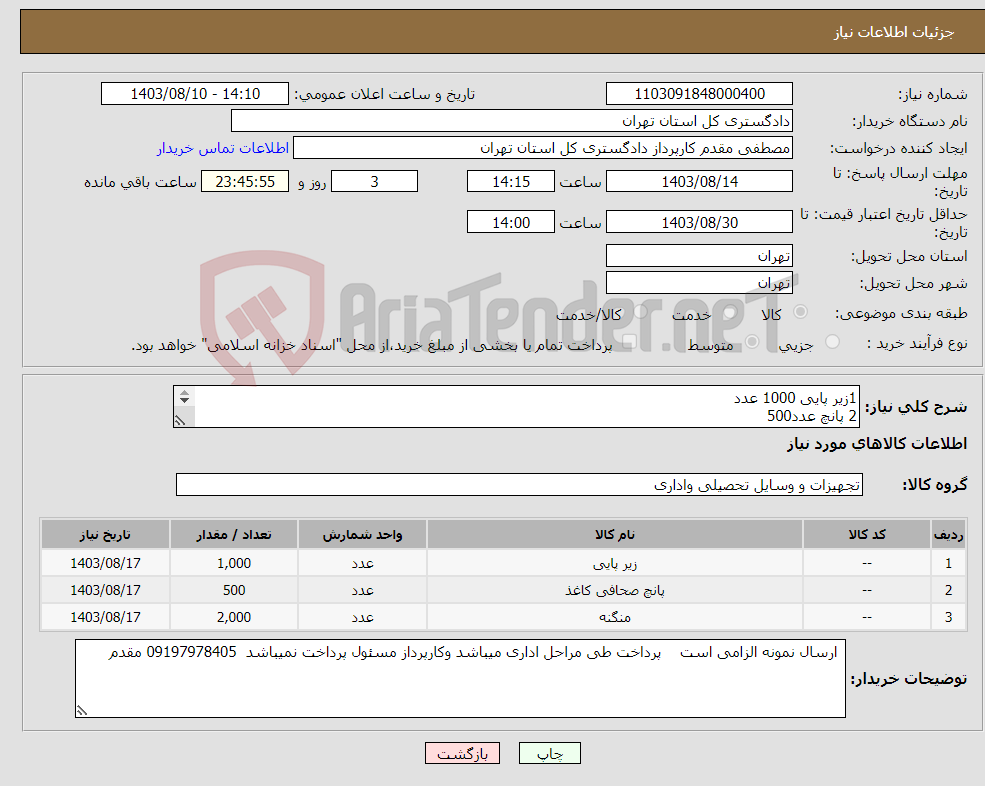985x786 pixels.
Task: Click the row number 2 cell
Action: coord(948,590)
